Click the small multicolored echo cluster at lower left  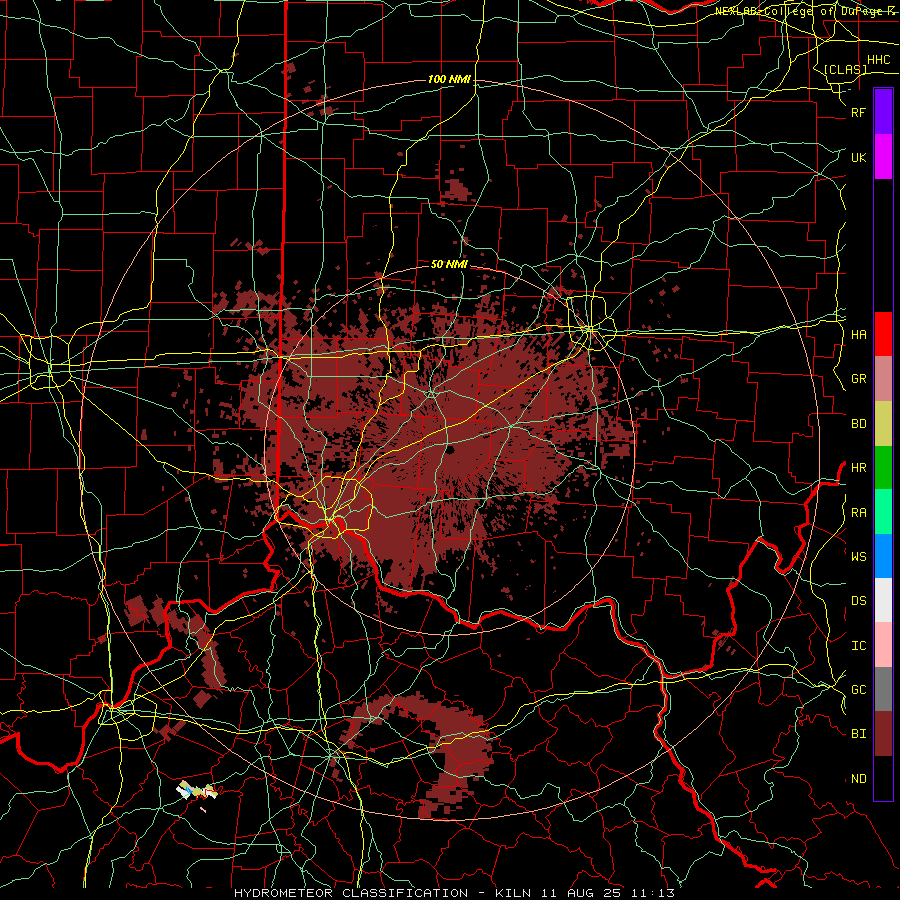tap(197, 791)
